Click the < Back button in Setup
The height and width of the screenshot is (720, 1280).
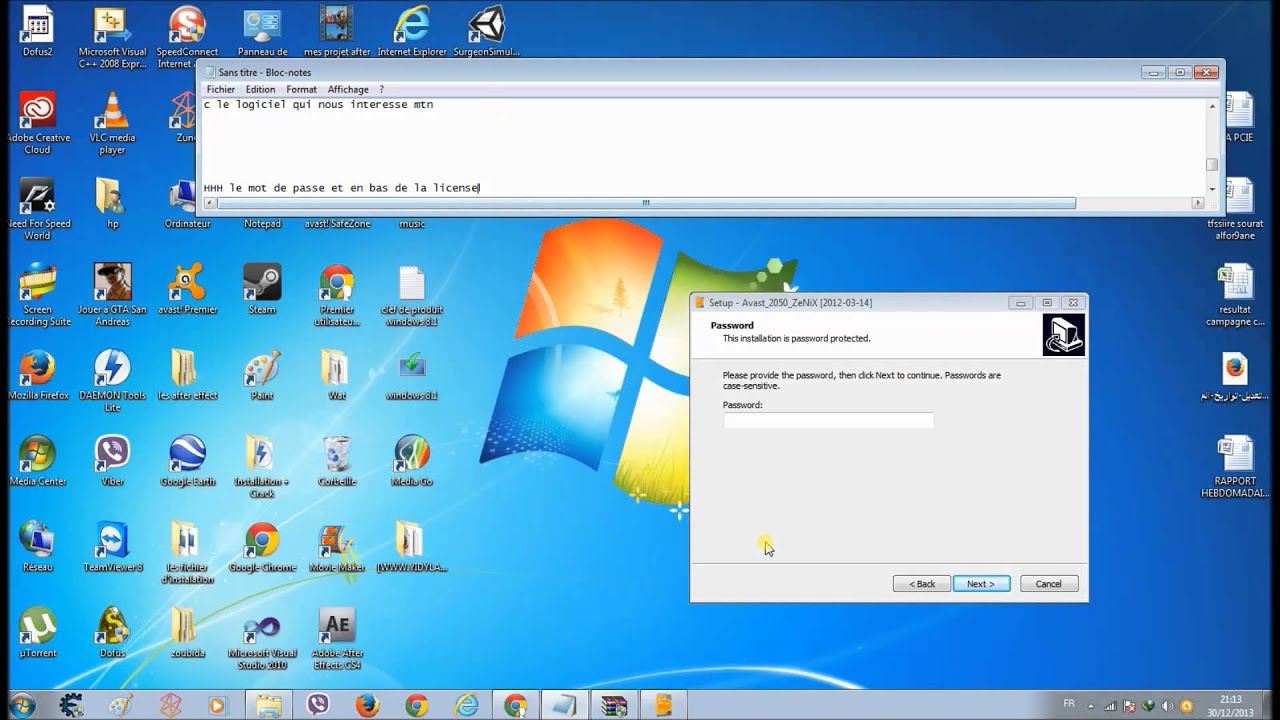(921, 583)
